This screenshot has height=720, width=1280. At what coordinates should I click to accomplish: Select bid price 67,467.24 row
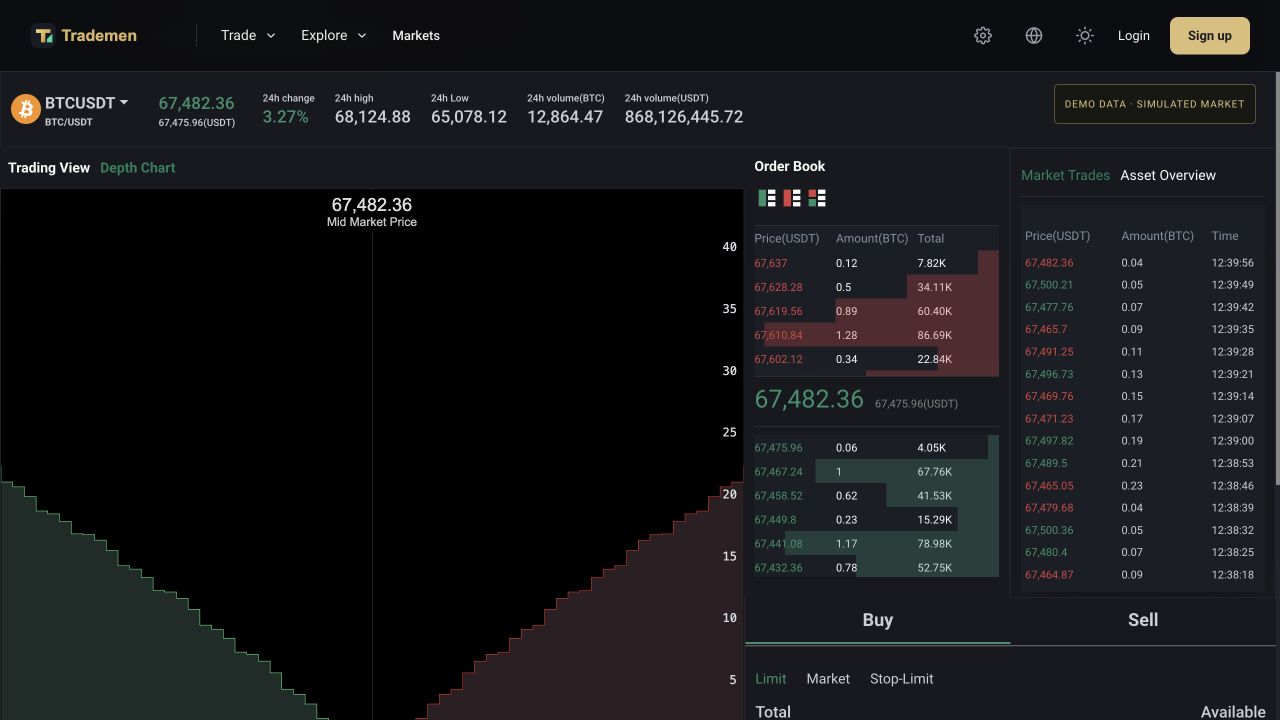(876, 472)
